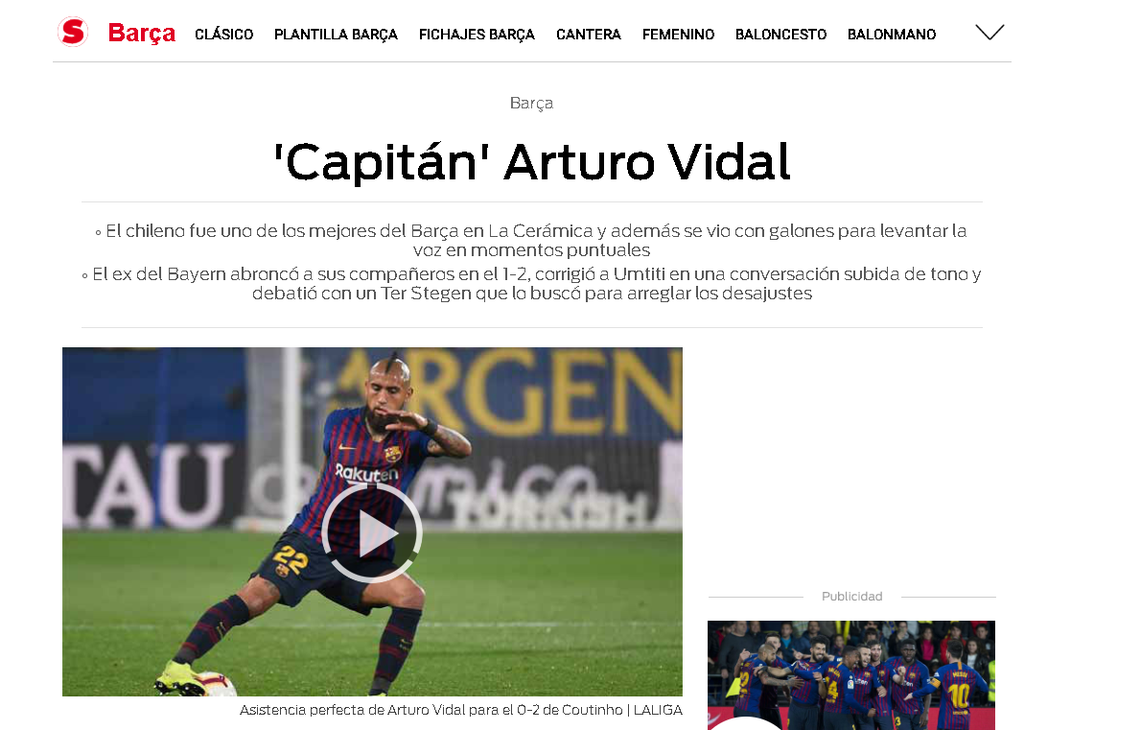The image size is (1140, 730).
Task: Expand the navigation menu chevron
Action: pyautogui.click(x=990, y=32)
